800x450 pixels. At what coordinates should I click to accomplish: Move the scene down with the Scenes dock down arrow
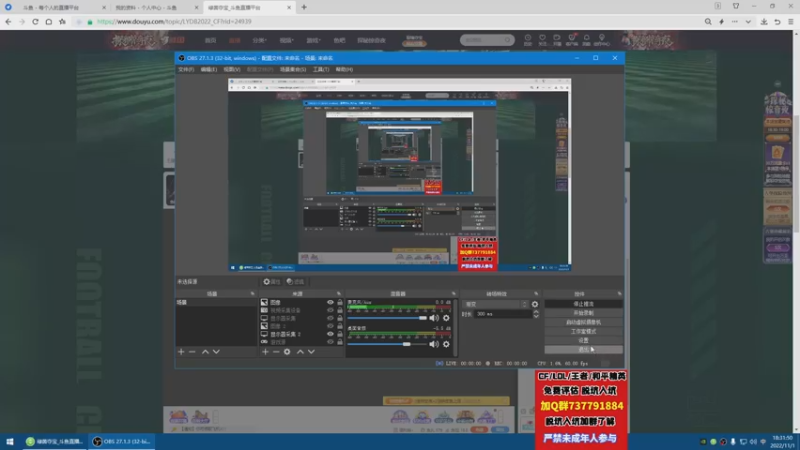click(216, 352)
